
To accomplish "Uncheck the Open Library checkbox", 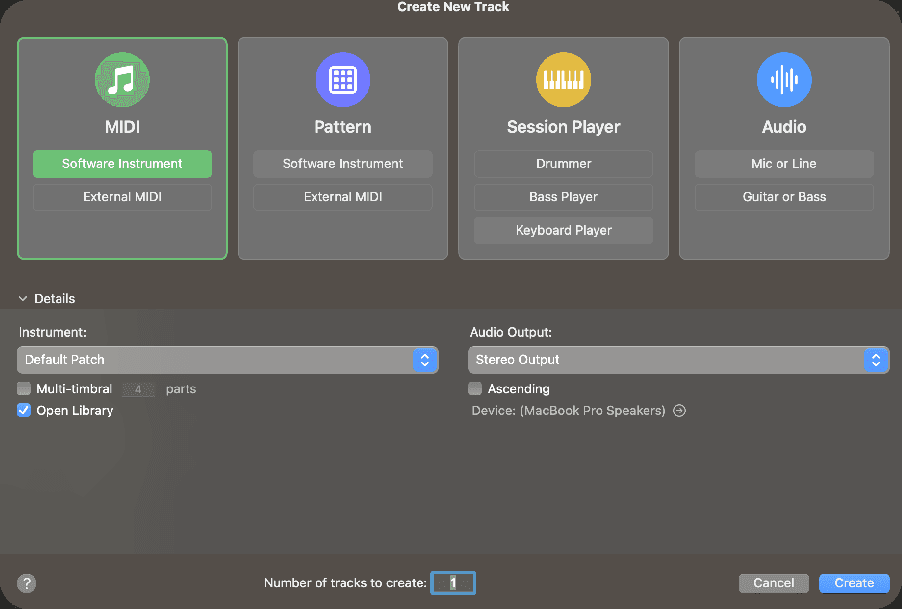I will pyautogui.click(x=24, y=411).
